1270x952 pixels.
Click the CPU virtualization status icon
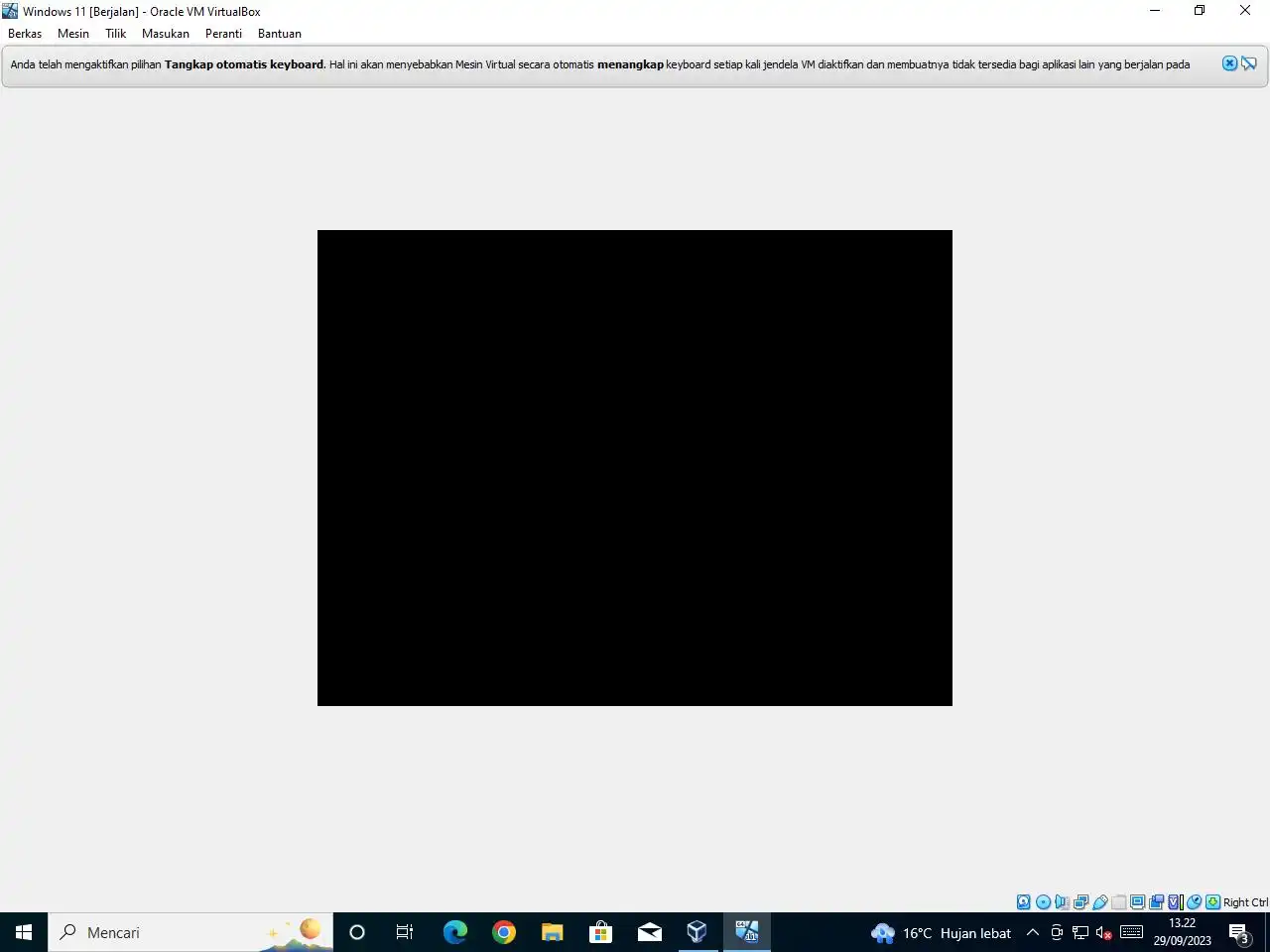(x=1176, y=902)
